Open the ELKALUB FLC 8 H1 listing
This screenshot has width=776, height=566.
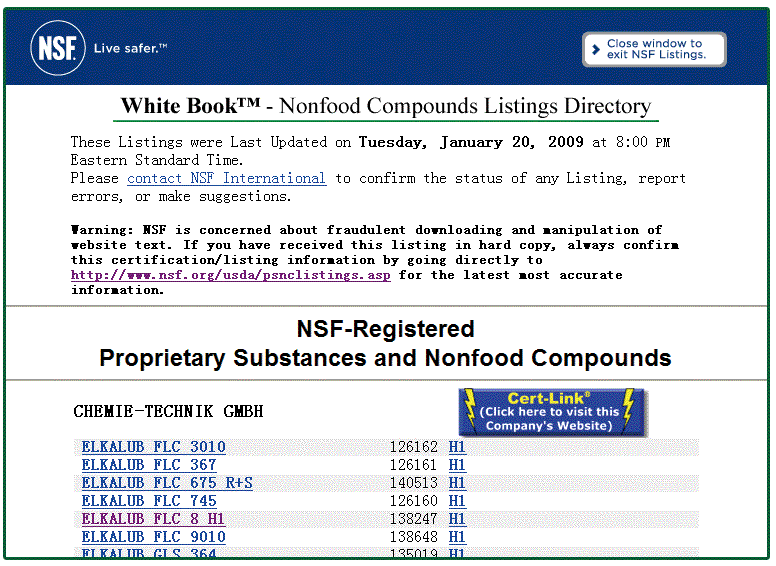coord(153,519)
